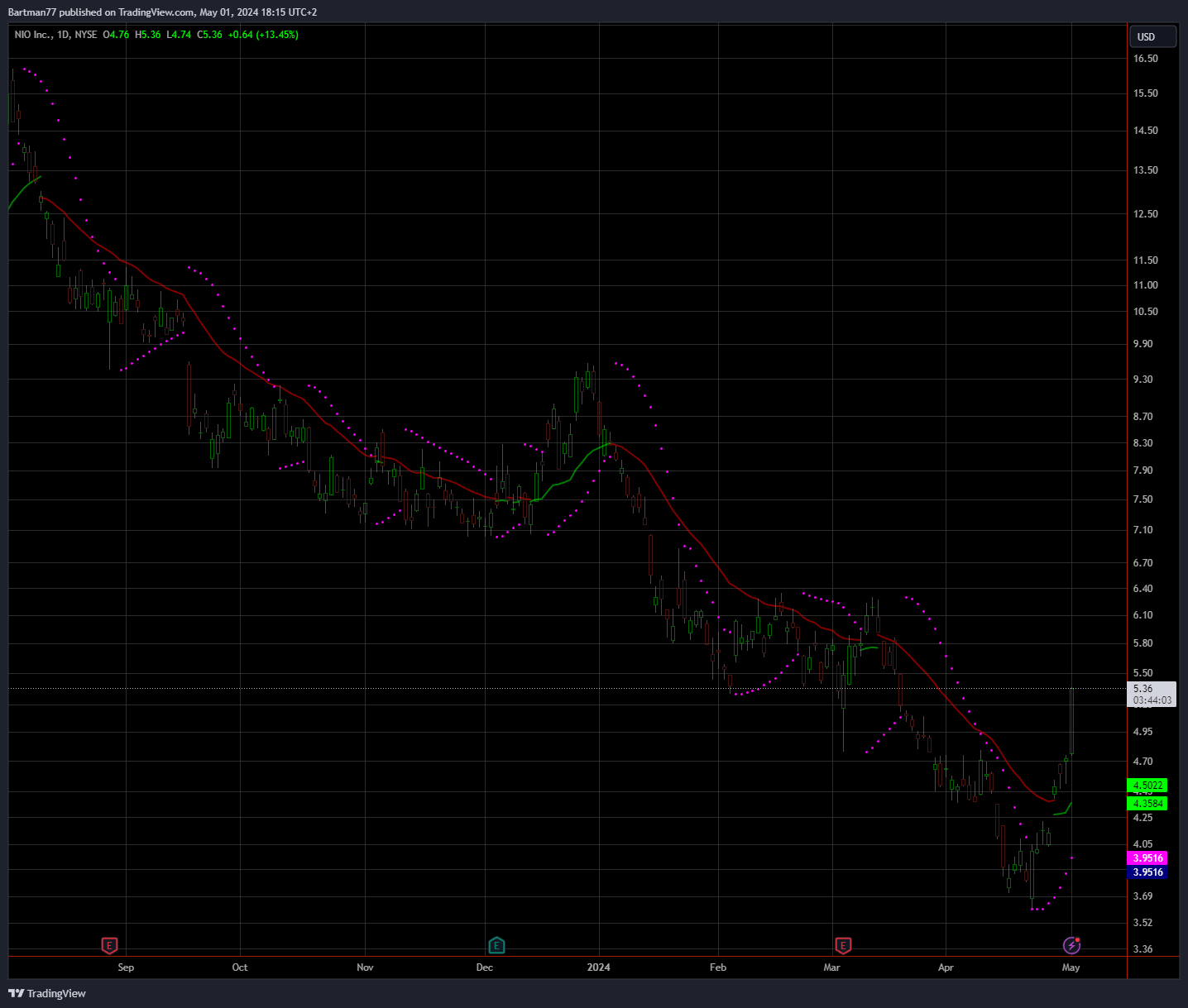This screenshot has height=1008, width=1188.
Task: Click the Feb label on time axis
Action: (718, 967)
